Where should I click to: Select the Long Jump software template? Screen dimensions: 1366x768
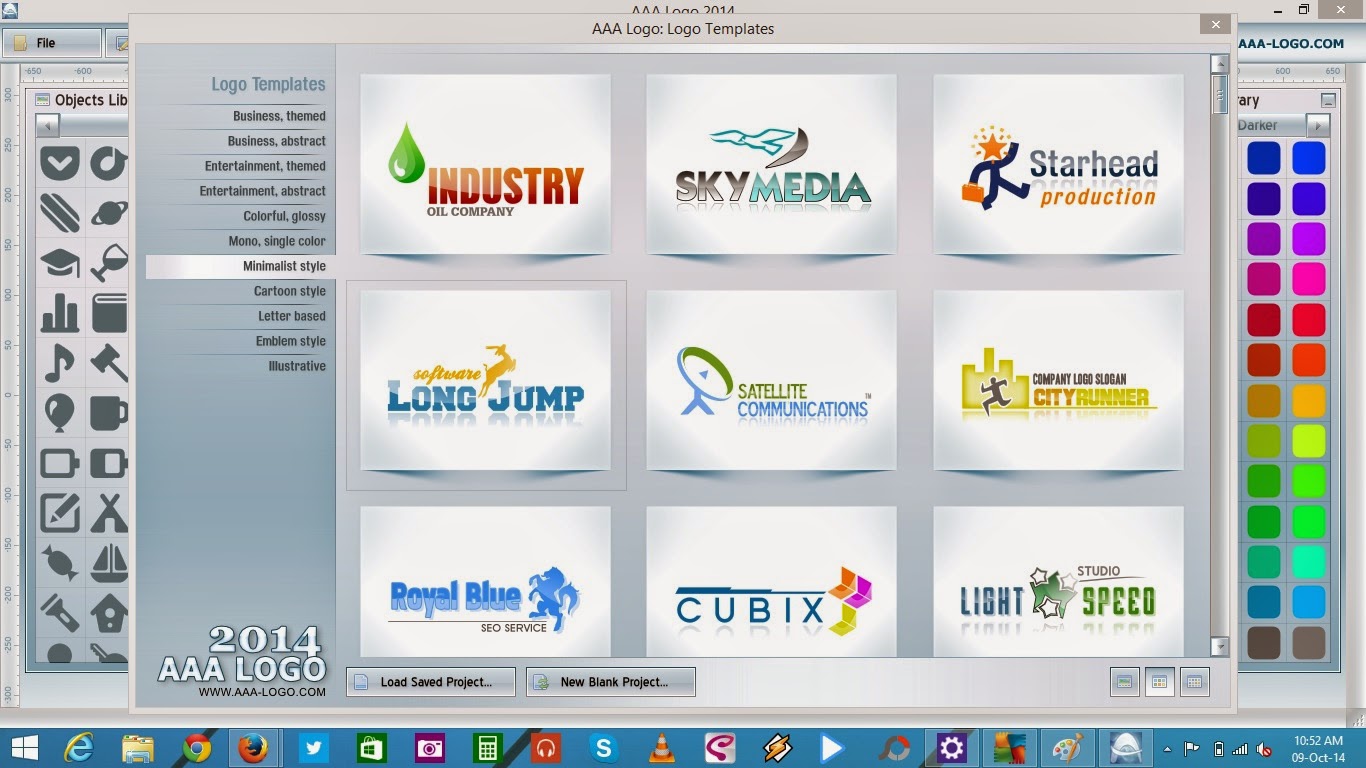[485, 380]
